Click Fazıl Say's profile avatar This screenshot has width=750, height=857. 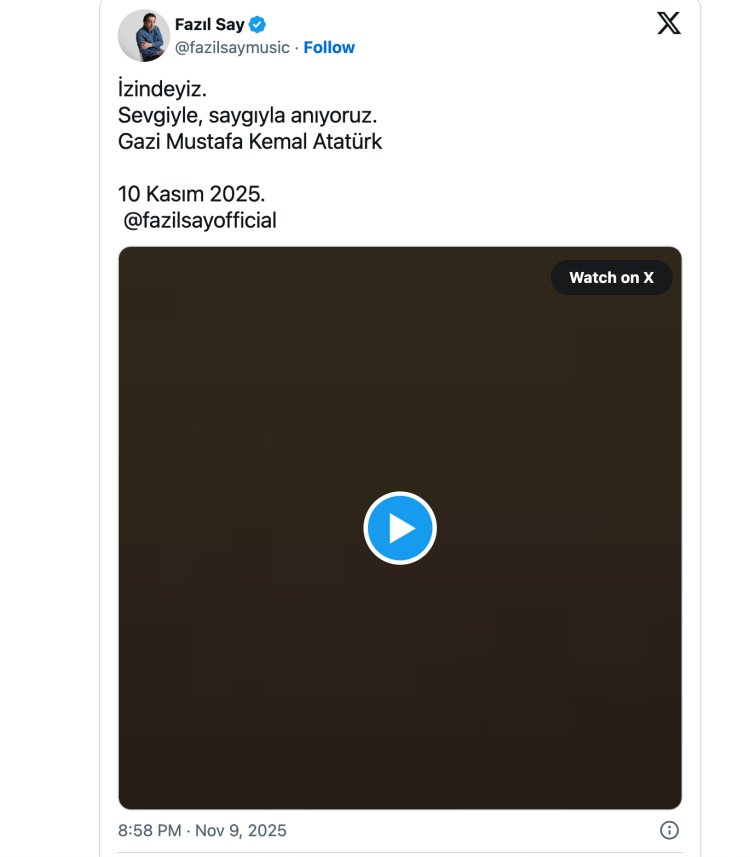click(143, 36)
